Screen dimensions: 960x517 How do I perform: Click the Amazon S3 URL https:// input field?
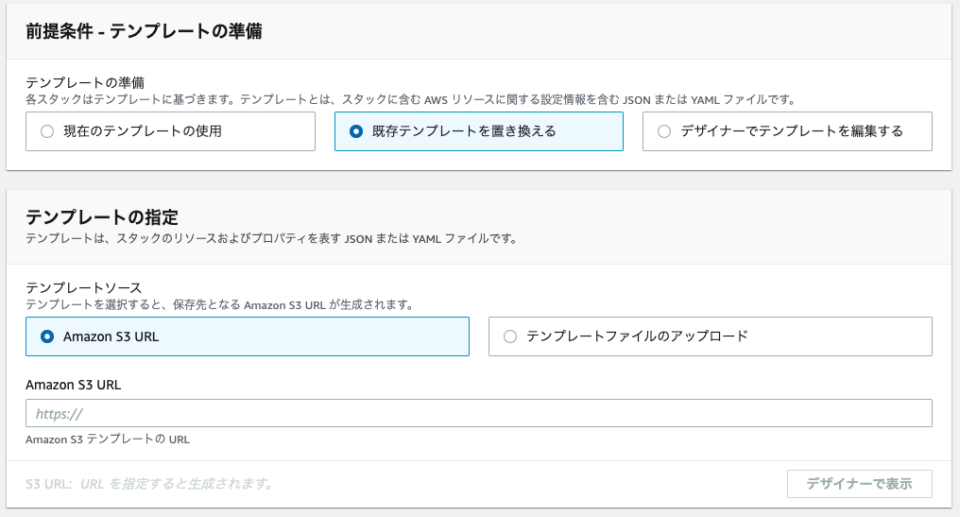(x=479, y=413)
